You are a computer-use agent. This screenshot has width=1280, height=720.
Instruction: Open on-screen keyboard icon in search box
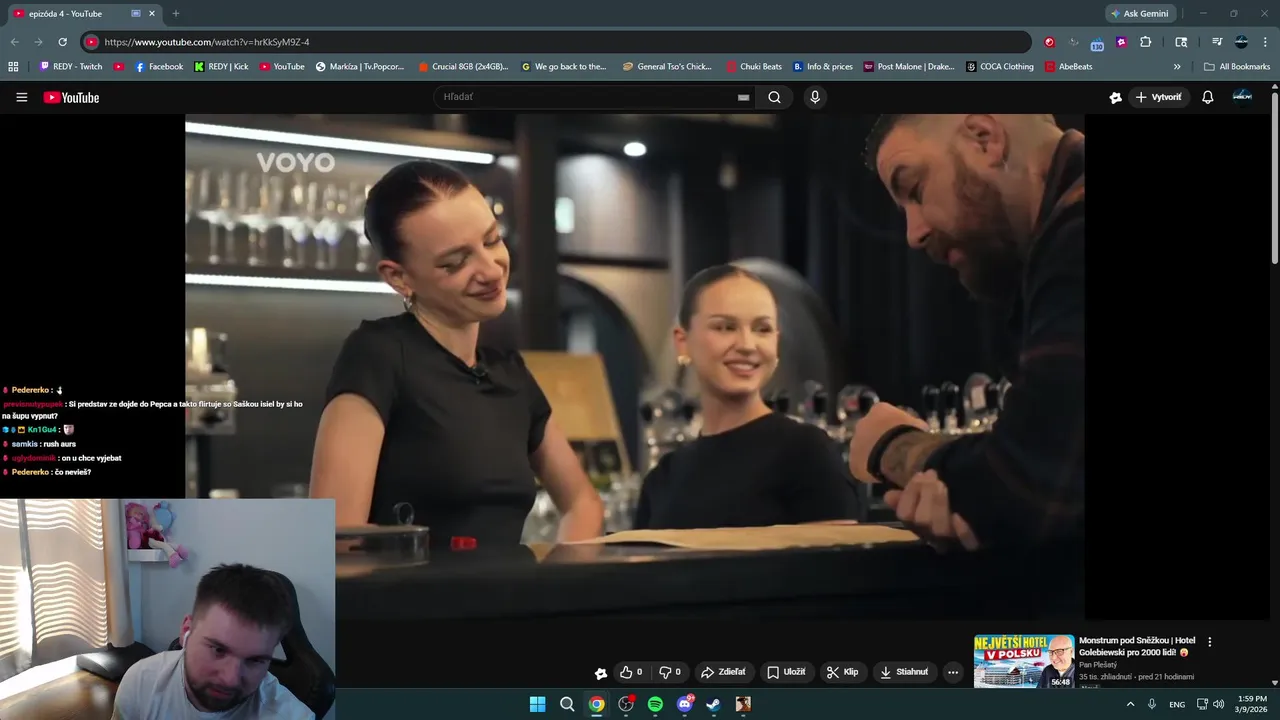click(743, 97)
